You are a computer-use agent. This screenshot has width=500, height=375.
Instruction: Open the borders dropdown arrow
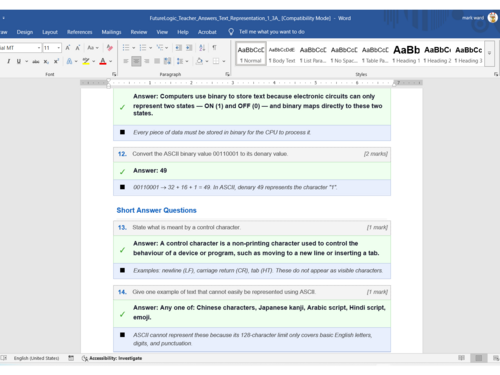(224, 61)
